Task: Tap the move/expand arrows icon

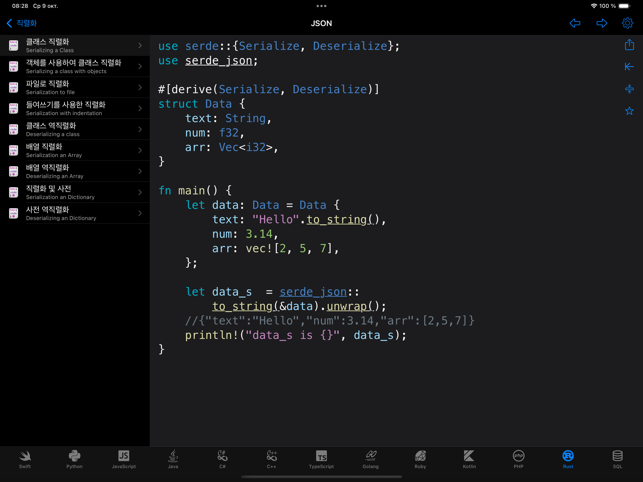Action: click(x=629, y=89)
